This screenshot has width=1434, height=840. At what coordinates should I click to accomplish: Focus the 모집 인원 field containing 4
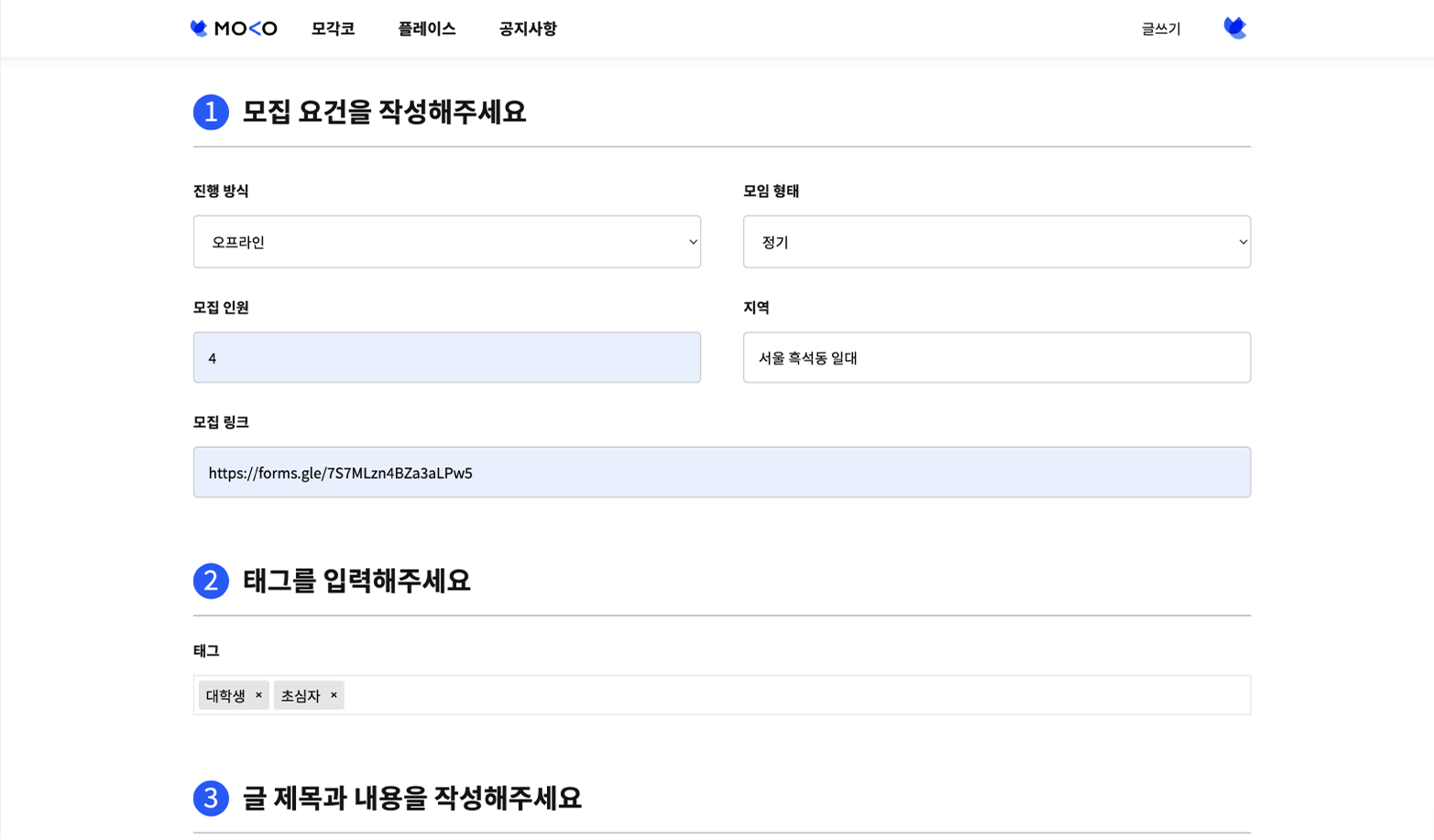(x=446, y=357)
